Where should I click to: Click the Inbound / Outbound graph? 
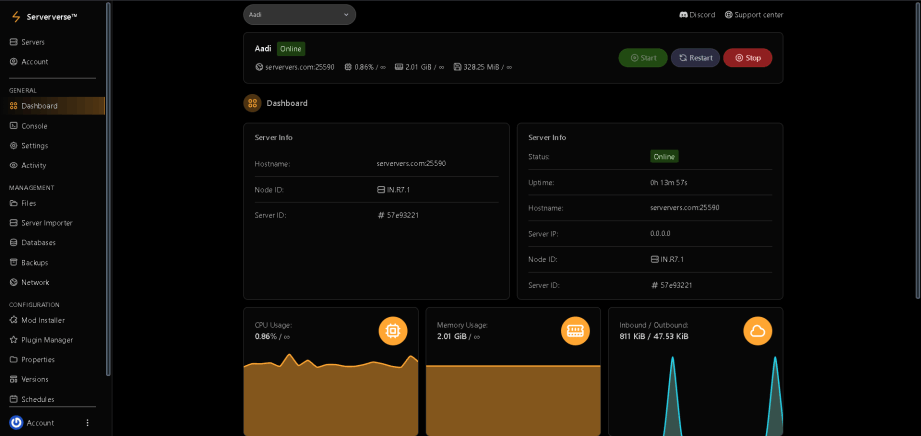[x=695, y=395]
